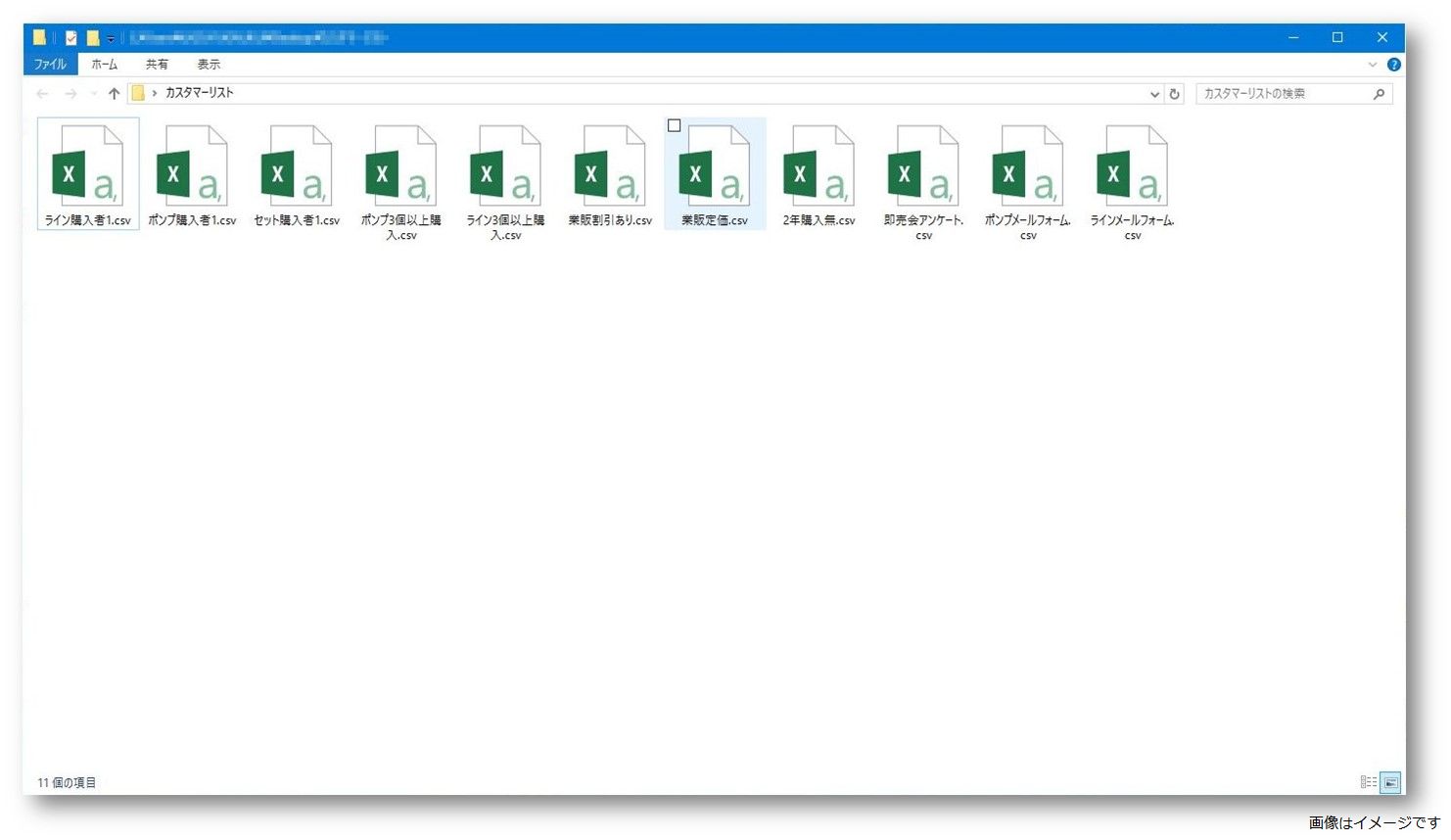Select the 業販割引あり.csv file icon
Viewport: 1451px width, 840px height.
pyautogui.click(x=610, y=165)
